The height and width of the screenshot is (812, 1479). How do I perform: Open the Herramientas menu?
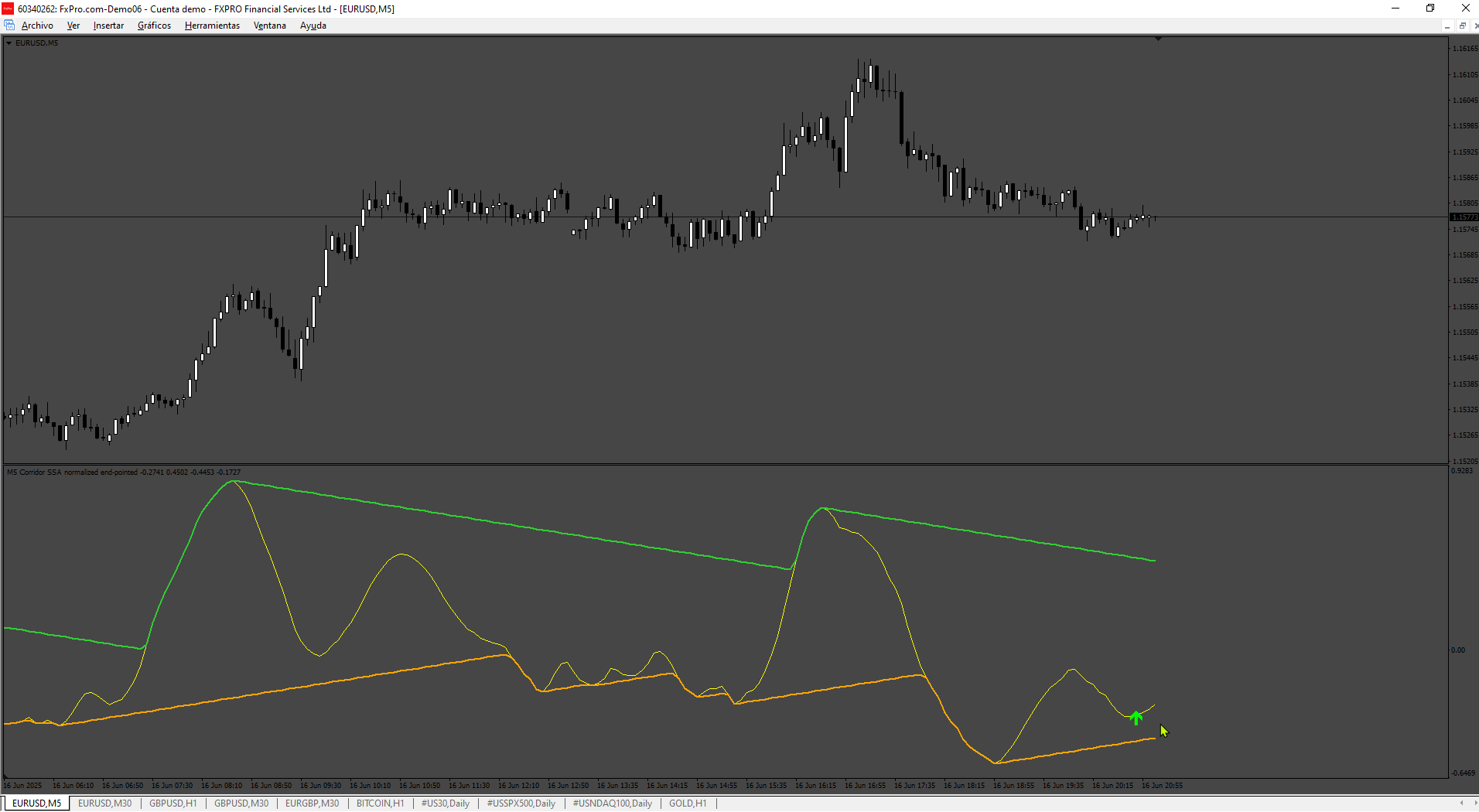pyautogui.click(x=212, y=26)
